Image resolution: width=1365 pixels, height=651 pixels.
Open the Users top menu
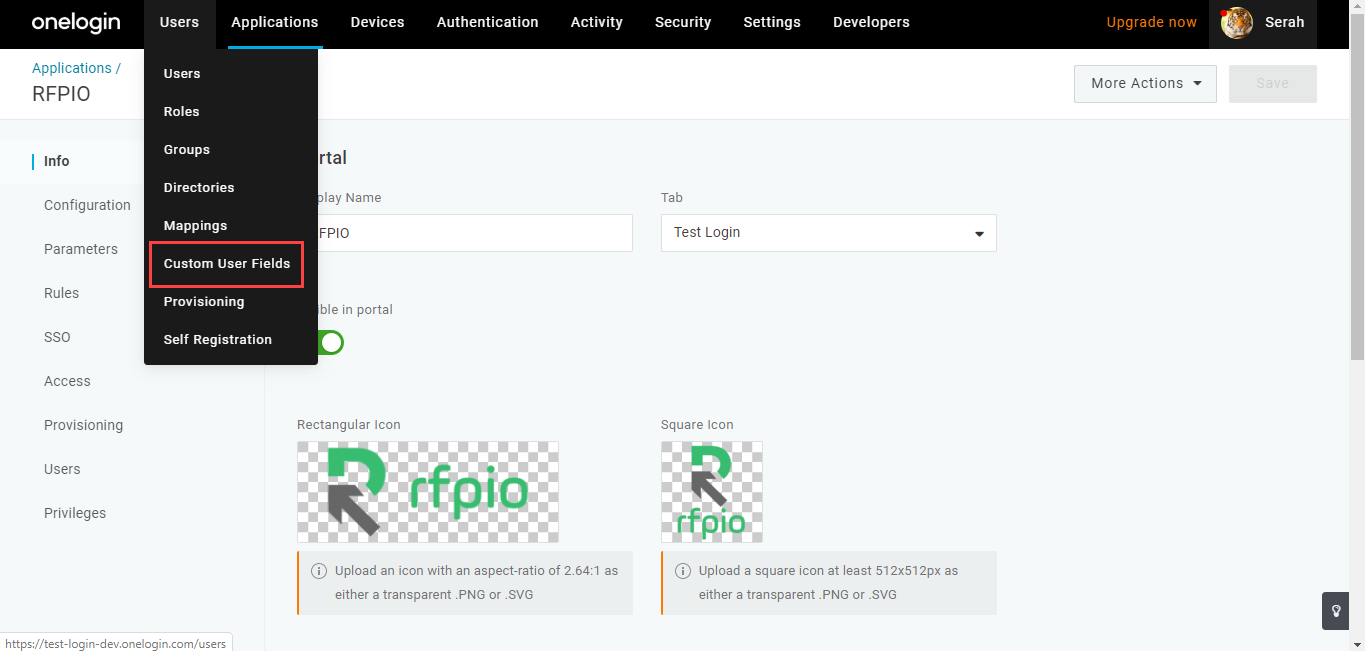point(179,22)
